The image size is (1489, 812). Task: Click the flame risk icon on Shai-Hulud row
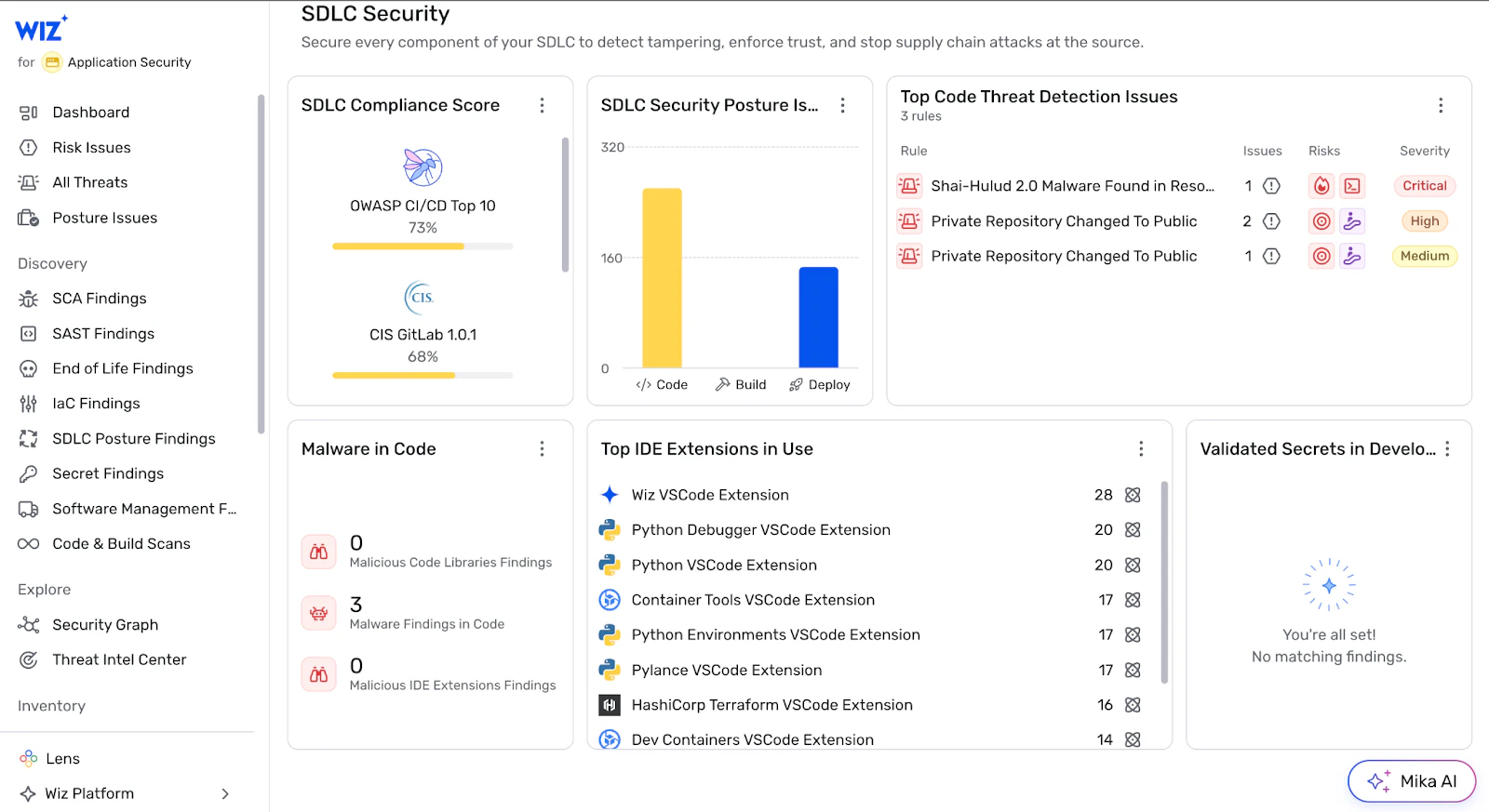point(1321,186)
